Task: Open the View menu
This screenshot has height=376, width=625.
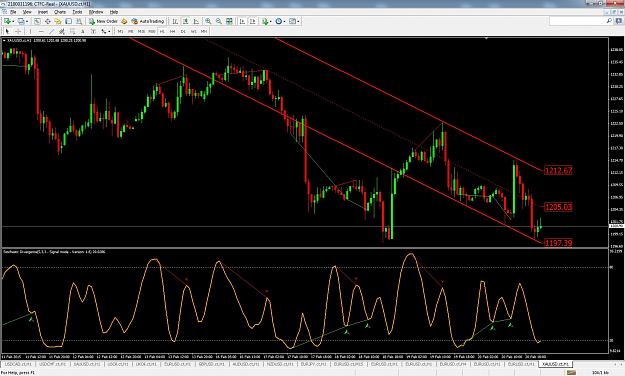Action: (x=27, y=12)
